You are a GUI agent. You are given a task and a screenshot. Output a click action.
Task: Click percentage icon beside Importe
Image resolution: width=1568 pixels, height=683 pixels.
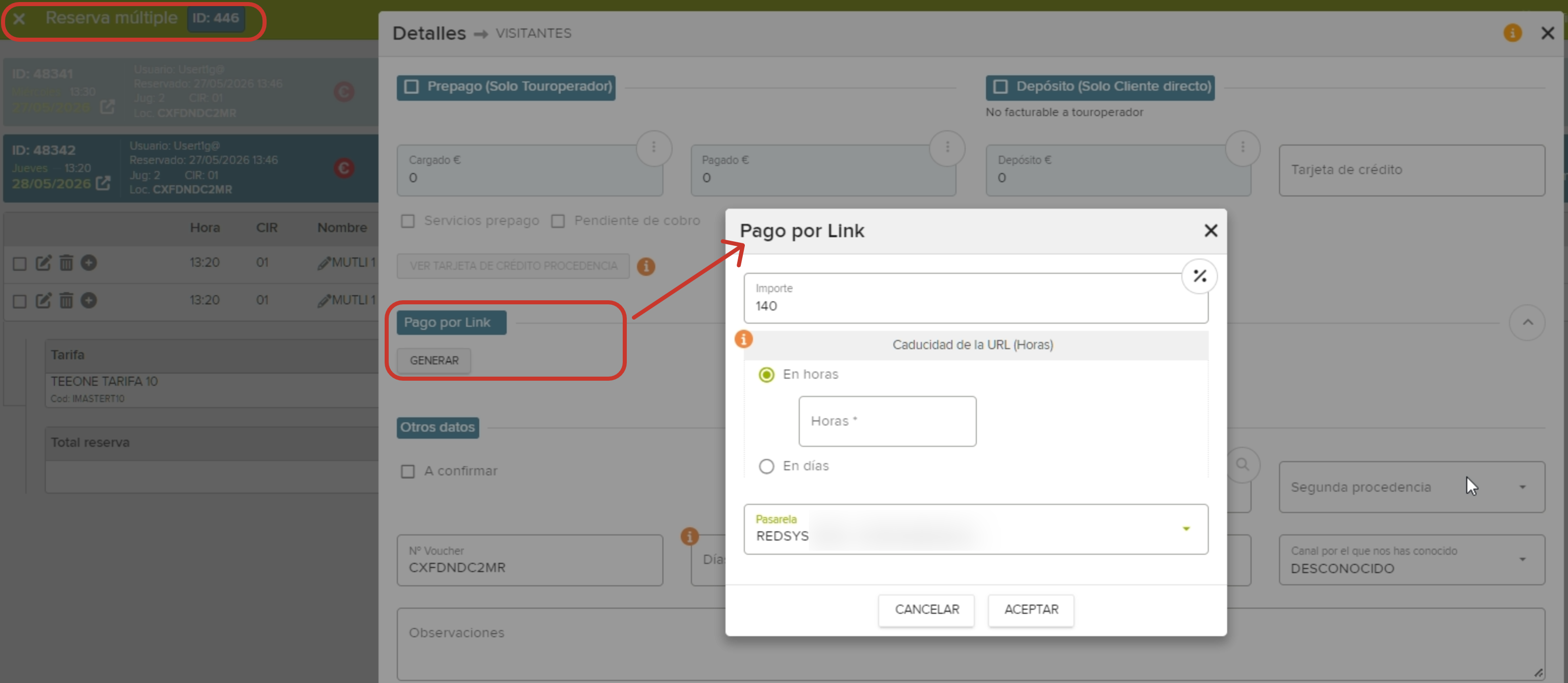tap(1199, 276)
